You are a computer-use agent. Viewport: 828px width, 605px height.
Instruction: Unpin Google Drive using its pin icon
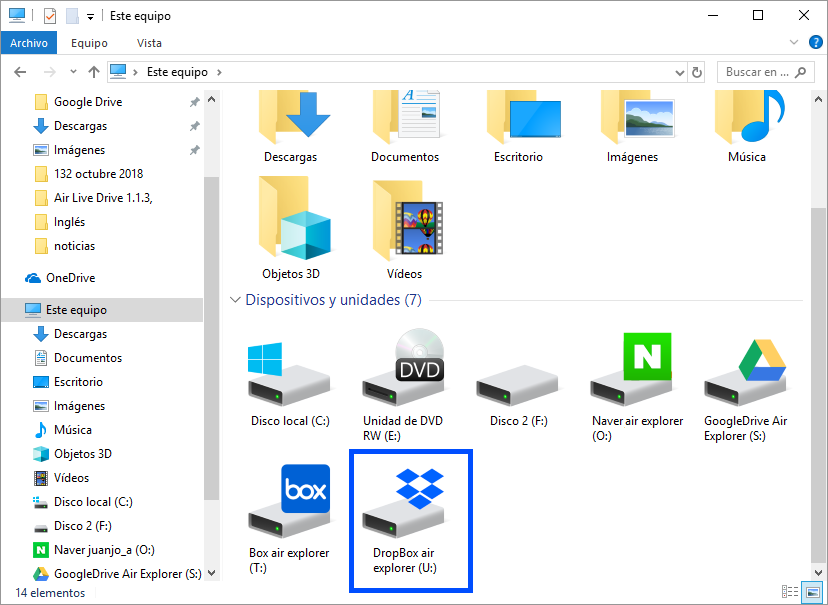194,102
